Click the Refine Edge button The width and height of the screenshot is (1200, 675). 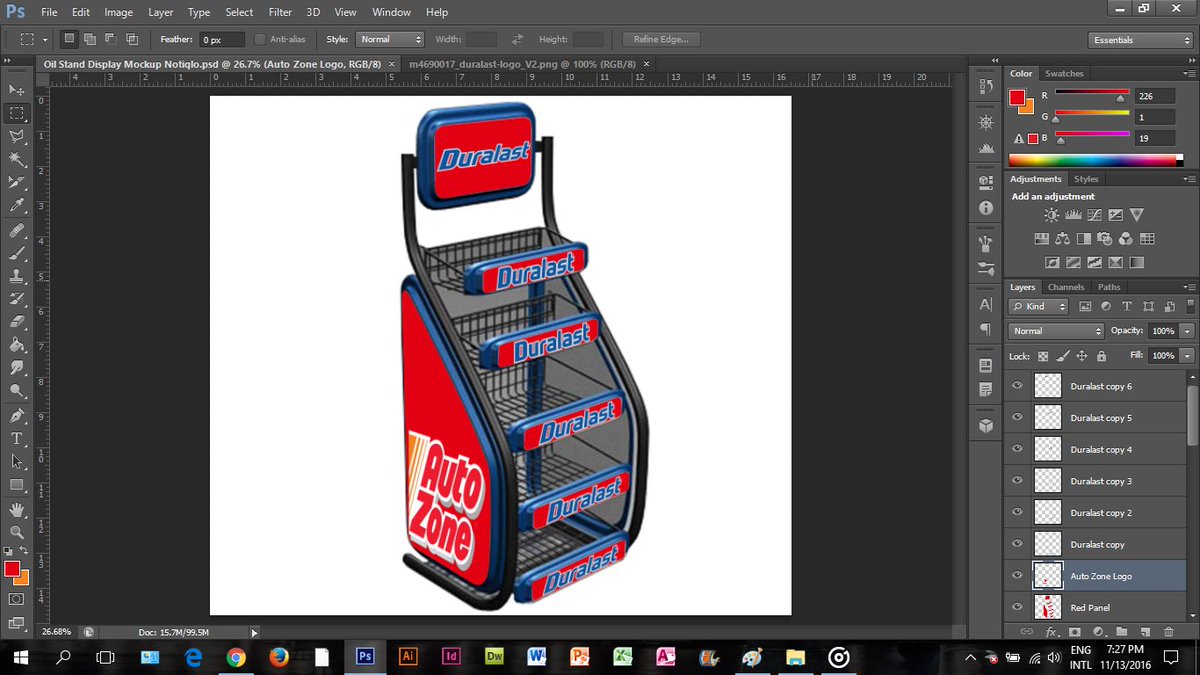click(661, 39)
